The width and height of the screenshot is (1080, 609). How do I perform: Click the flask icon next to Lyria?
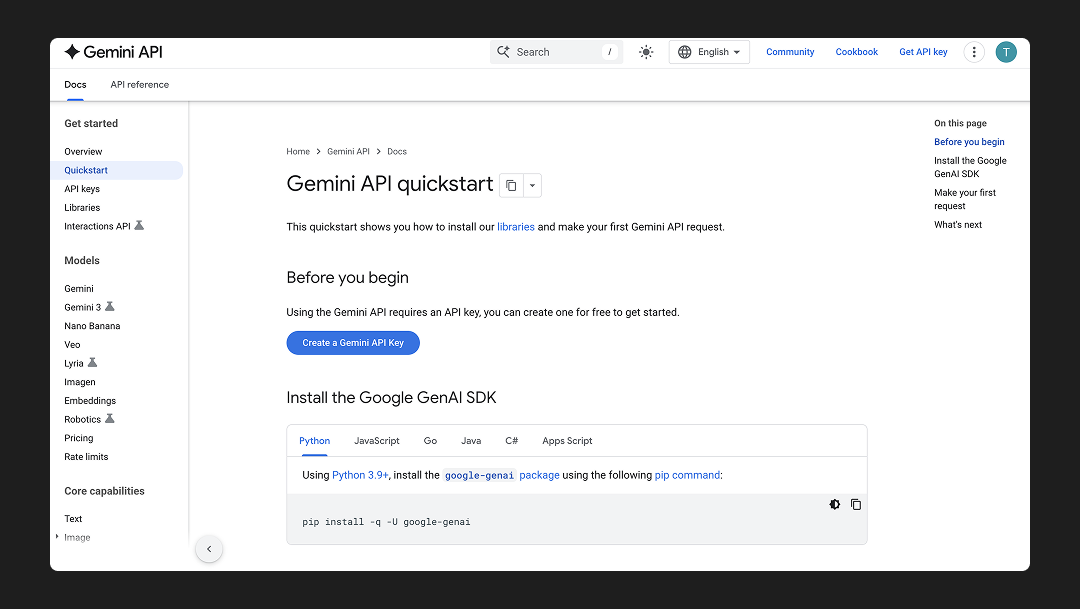point(92,362)
